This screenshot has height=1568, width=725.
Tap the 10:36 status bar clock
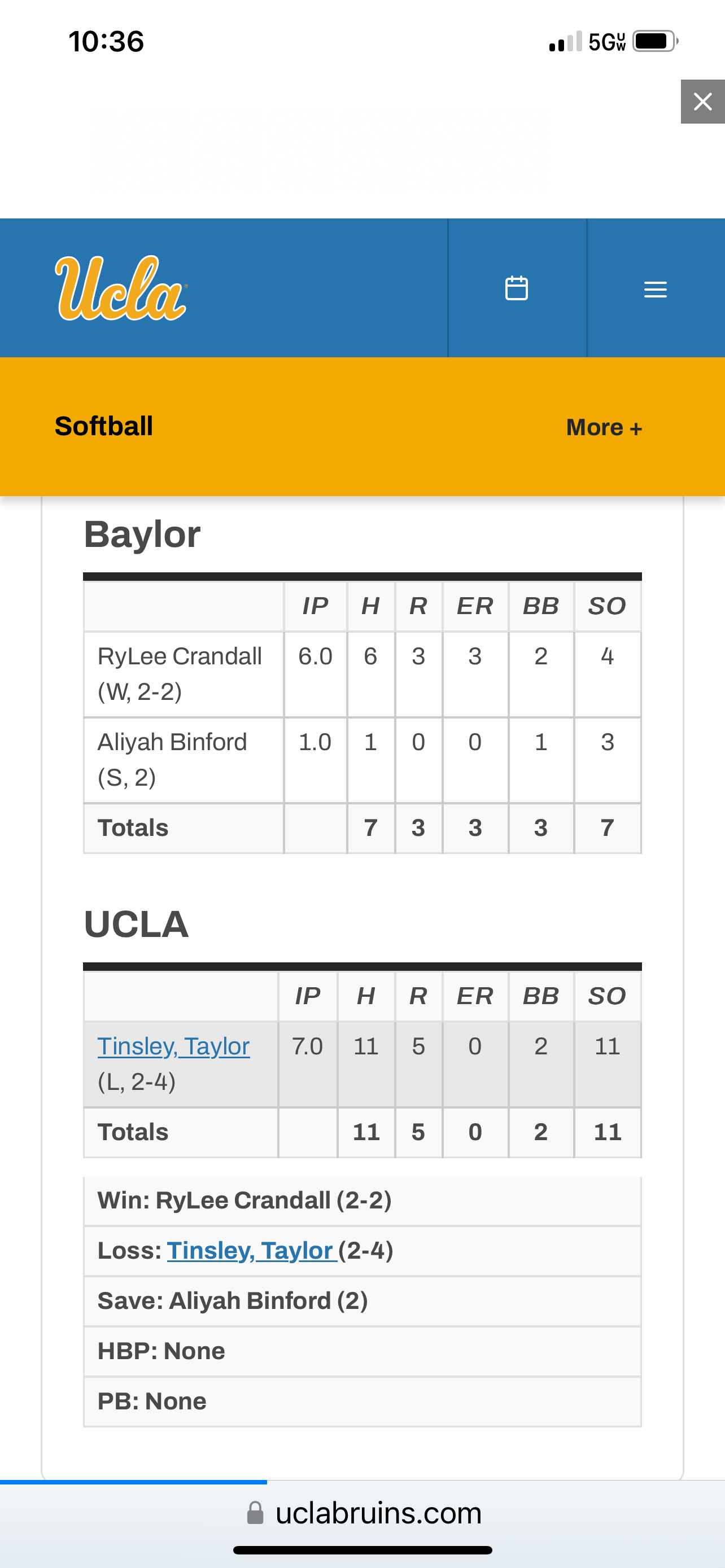pyautogui.click(x=107, y=41)
